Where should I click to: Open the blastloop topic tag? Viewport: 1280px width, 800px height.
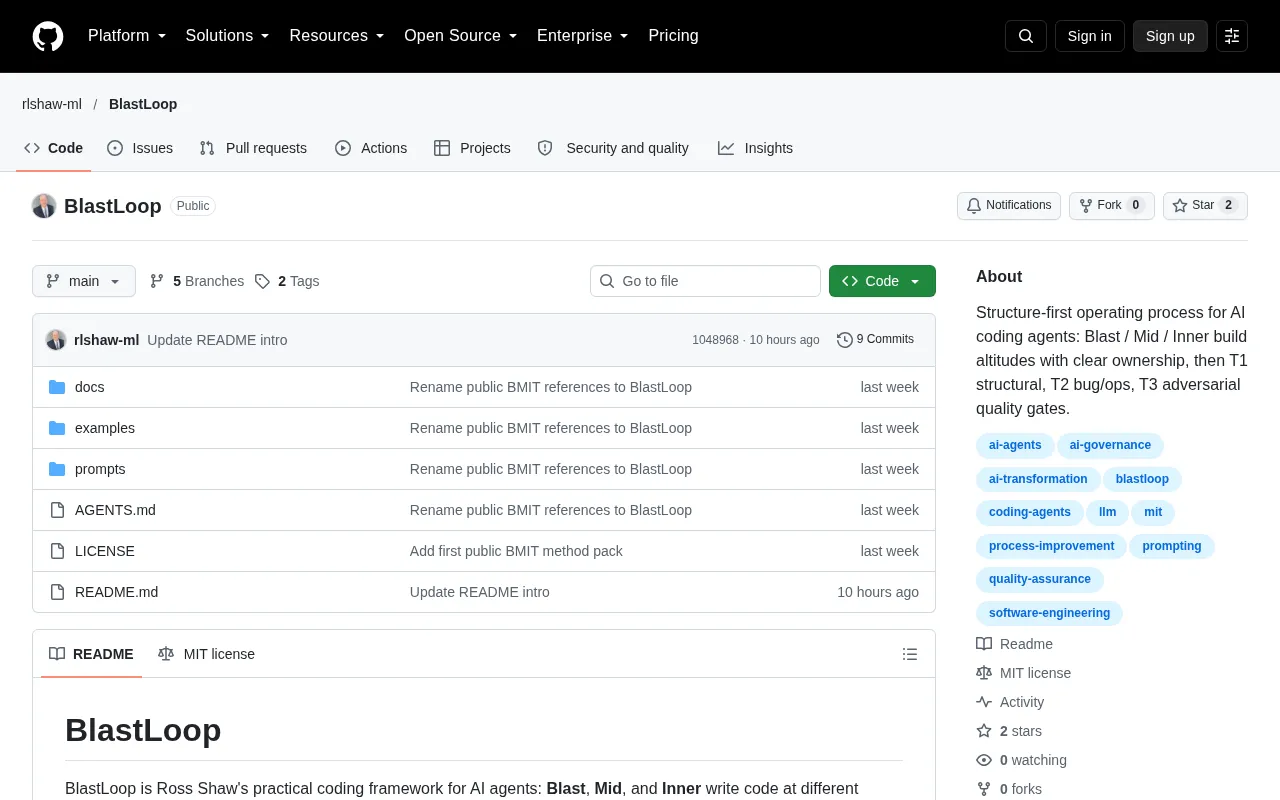[x=1142, y=479]
